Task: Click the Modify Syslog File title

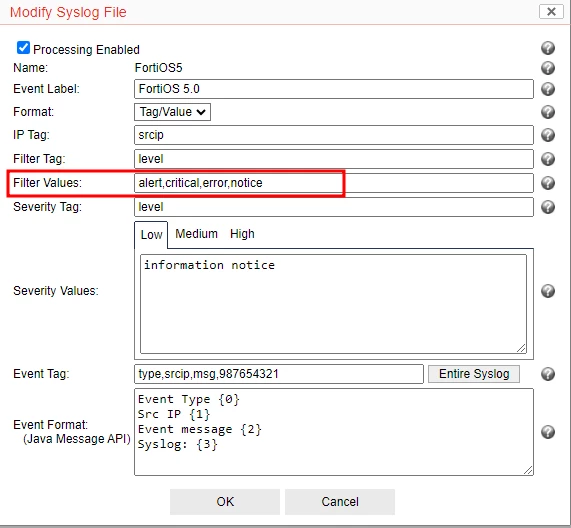Action: click(x=68, y=12)
